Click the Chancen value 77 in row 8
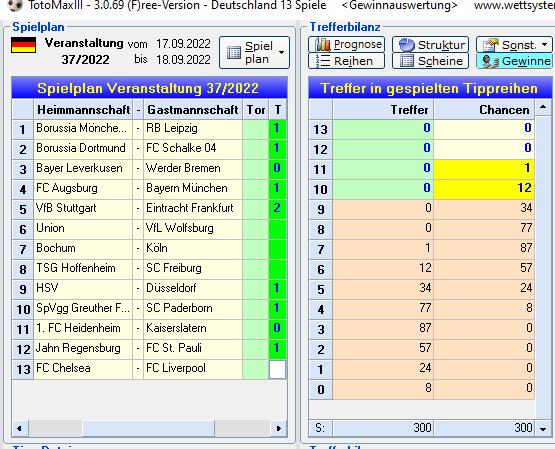 click(485, 229)
